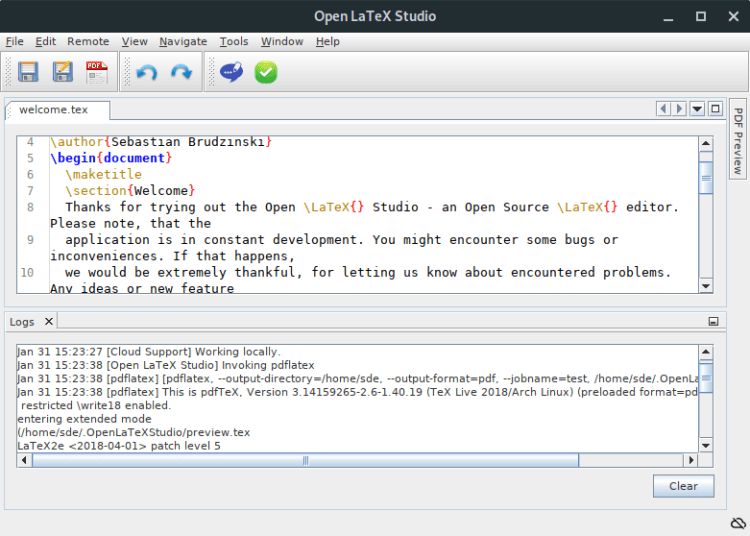
Task: Expand the PDF Preview side panel
Action: [x=738, y=140]
